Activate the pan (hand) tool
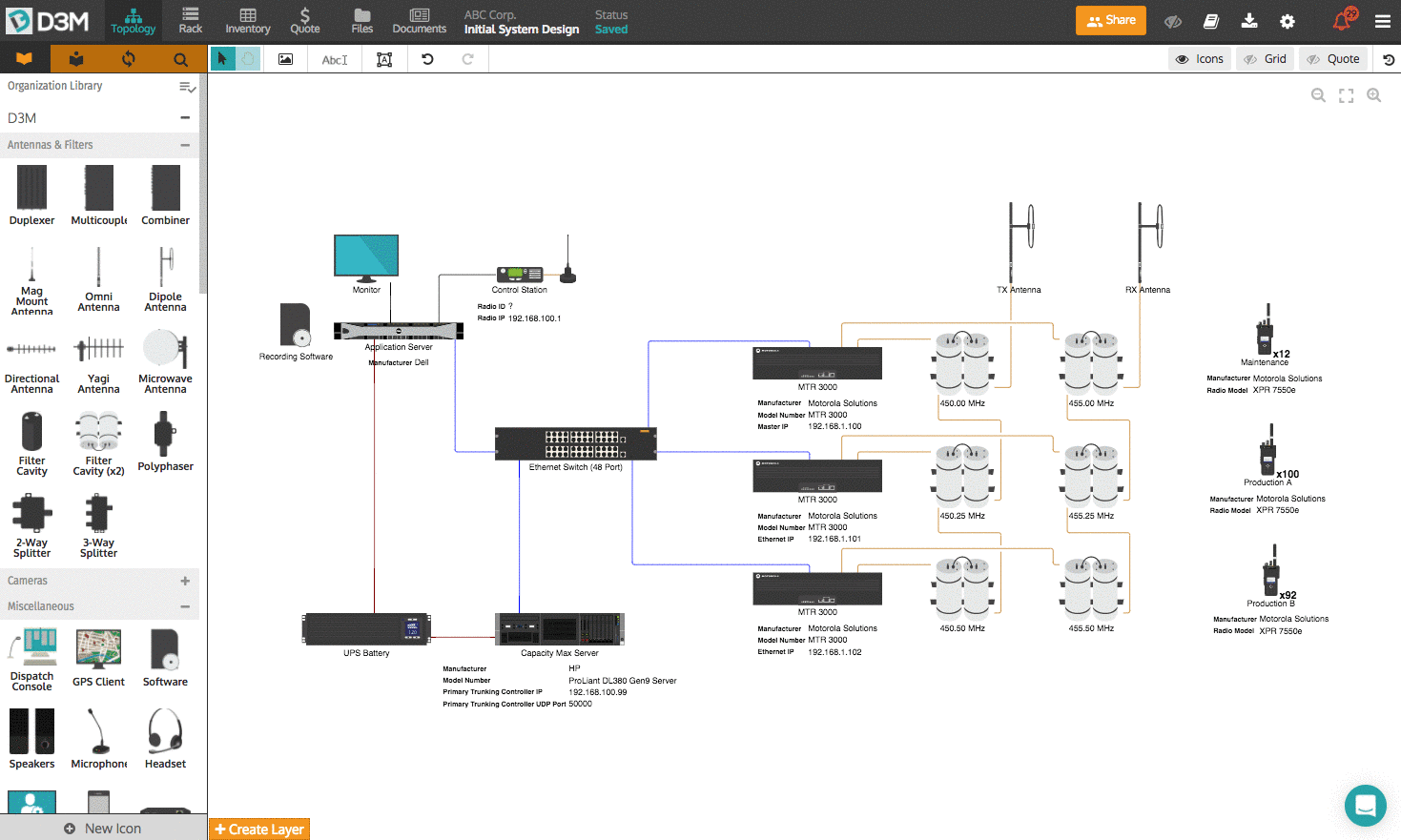The image size is (1401, 840). pyautogui.click(x=246, y=58)
